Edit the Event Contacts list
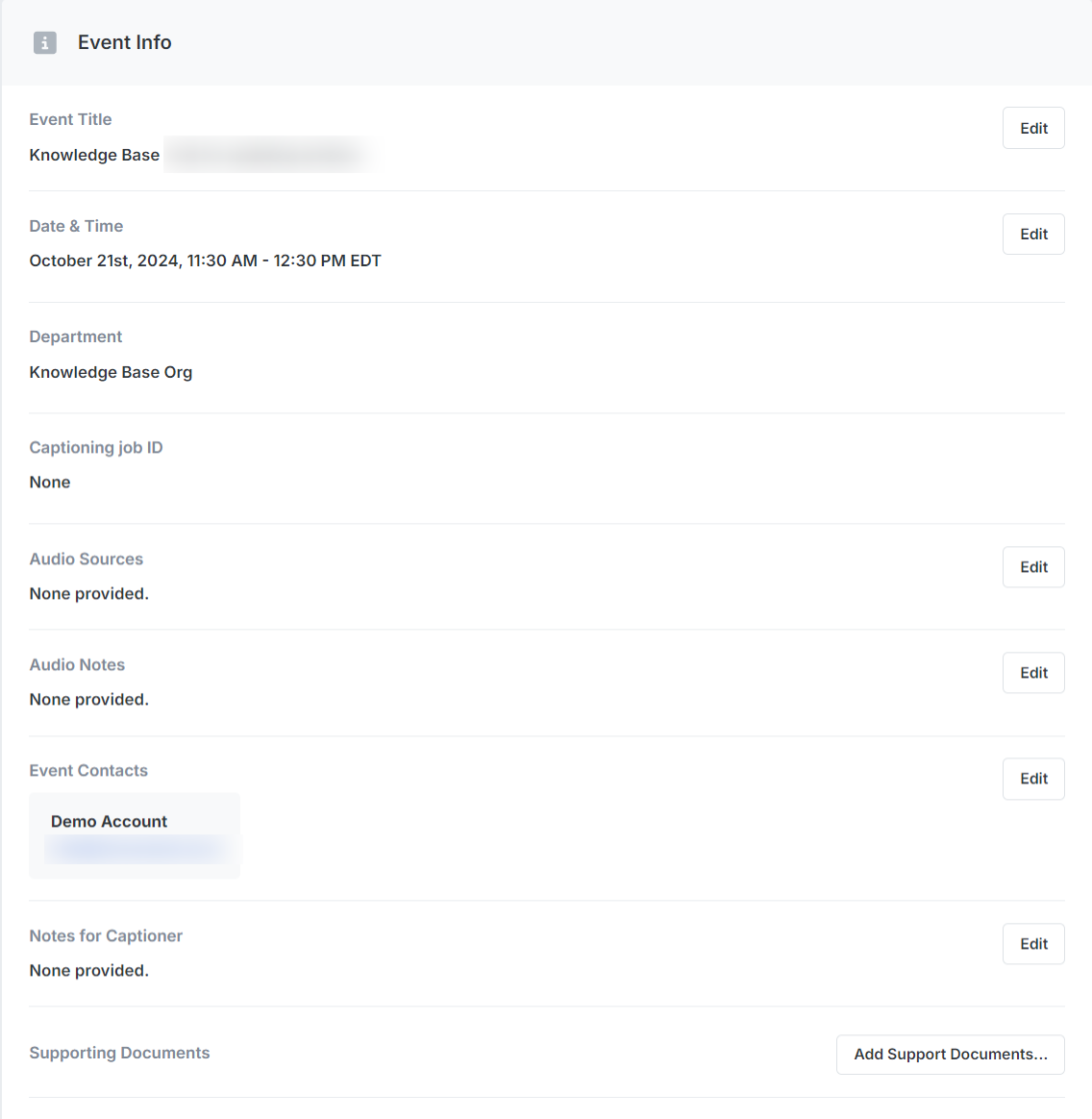This screenshot has width=1092, height=1119. pos(1033,779)
